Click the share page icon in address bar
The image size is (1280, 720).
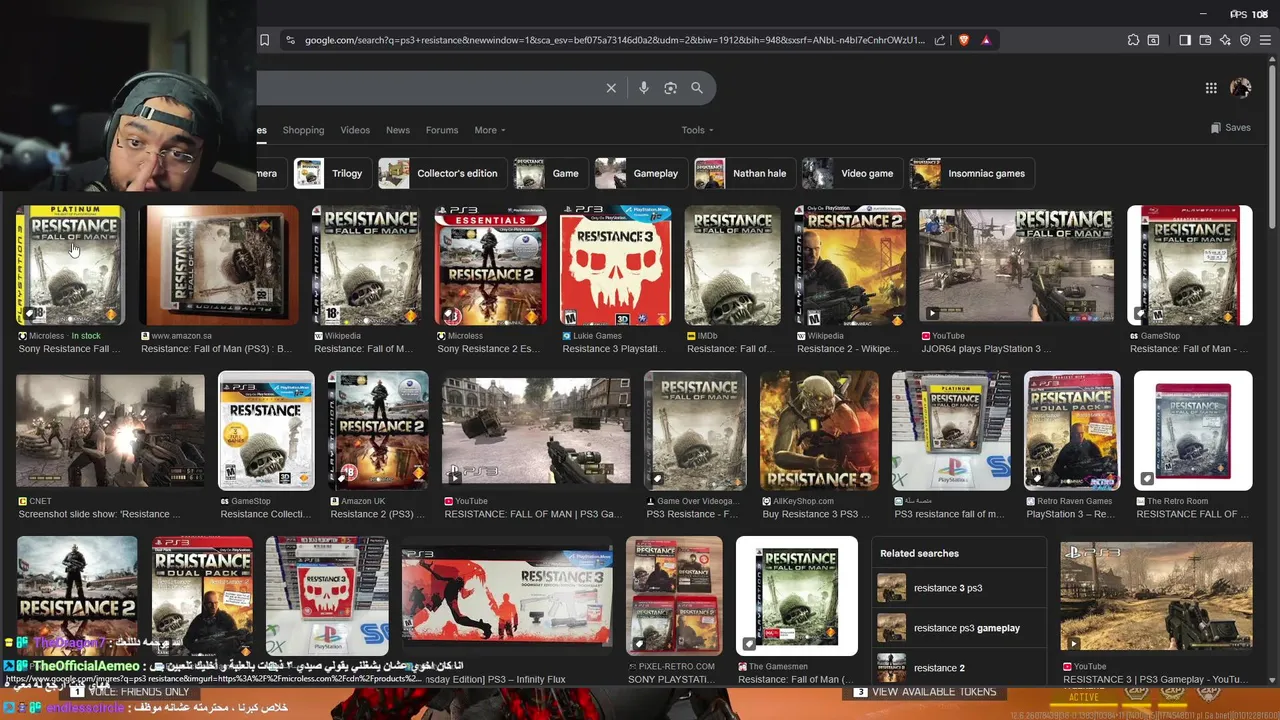(940, 40)
